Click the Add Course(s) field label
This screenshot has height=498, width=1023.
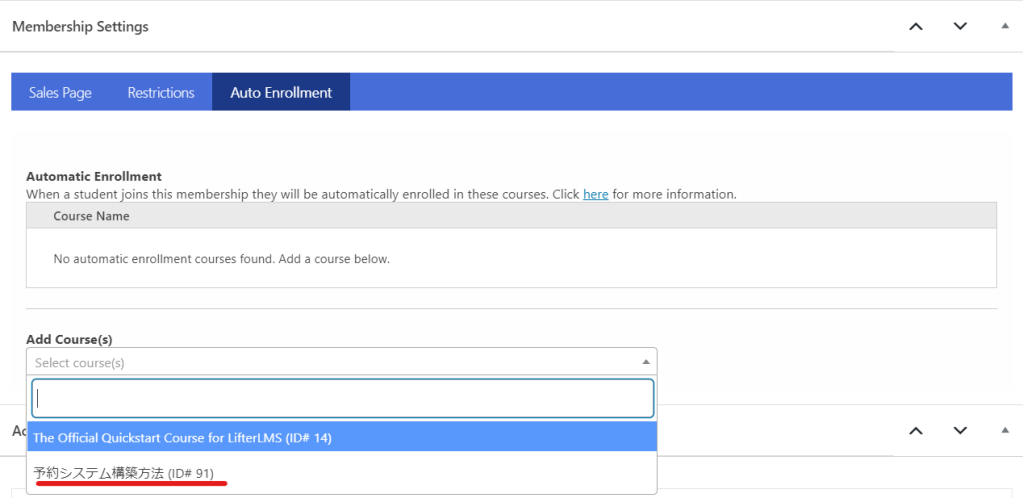click(x=69, y=340)
